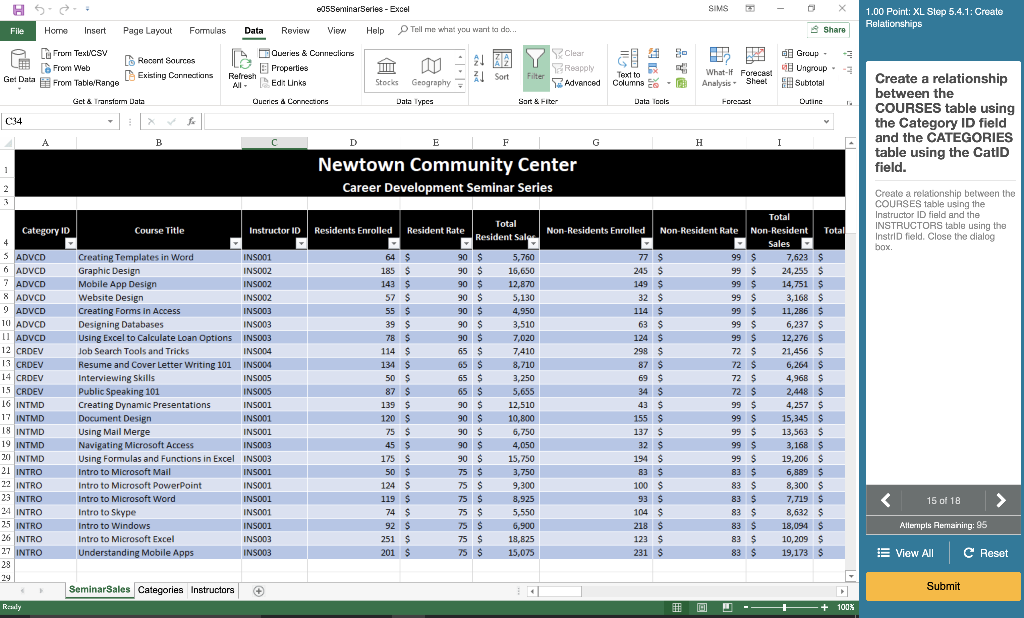The width and height of the screenshot is (1024, 618).
Task: Open the Formulas ribbon tab
Action: pyautogui.click(x=207, y=30)
